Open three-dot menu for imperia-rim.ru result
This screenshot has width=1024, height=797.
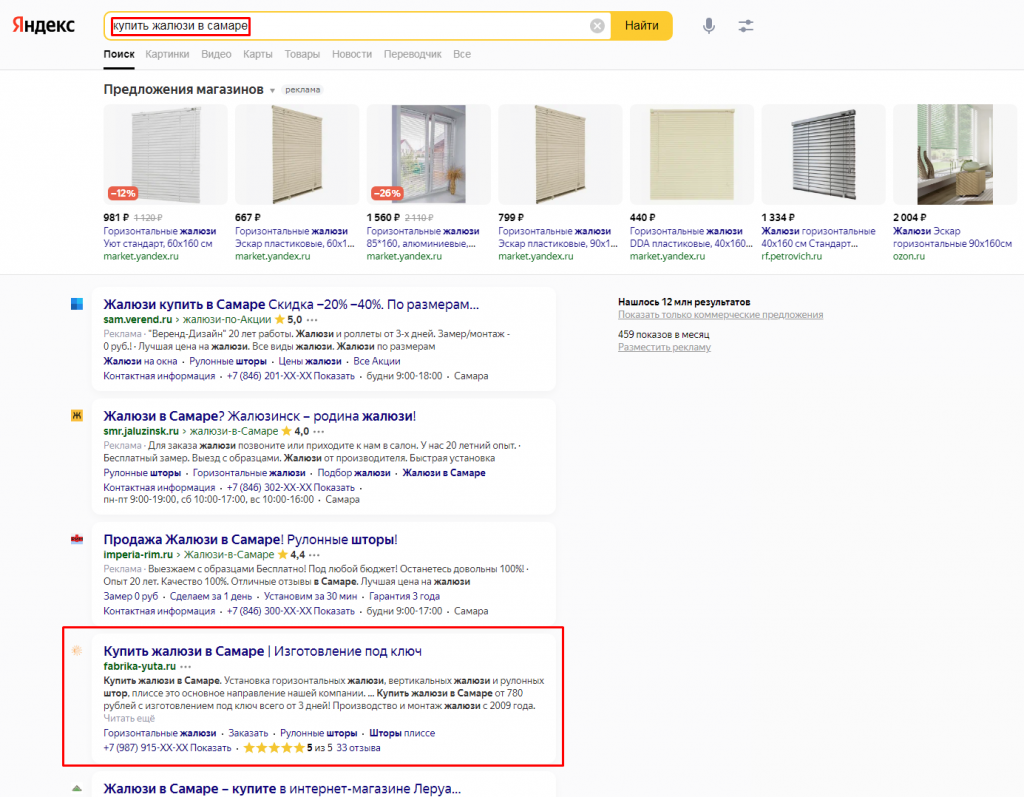point(314,555)
